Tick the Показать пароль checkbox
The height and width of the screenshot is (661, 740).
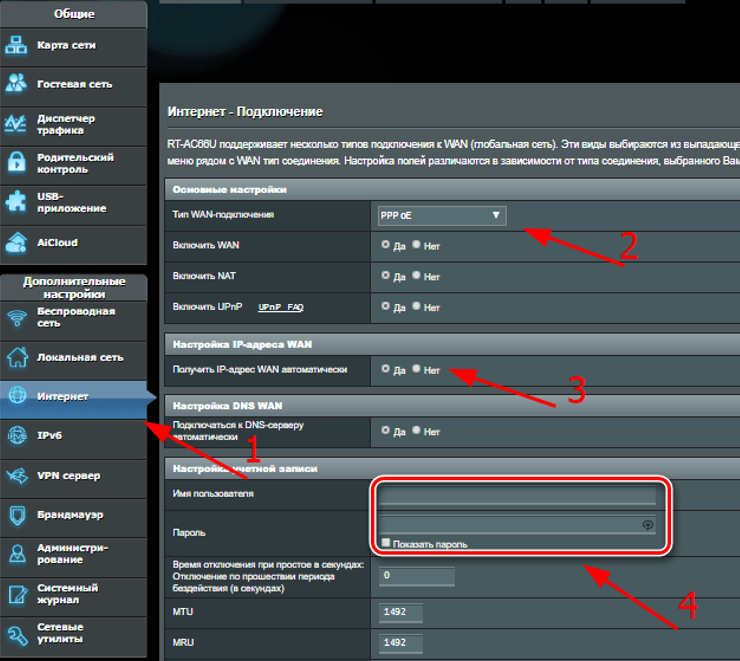tap(386, 543)
